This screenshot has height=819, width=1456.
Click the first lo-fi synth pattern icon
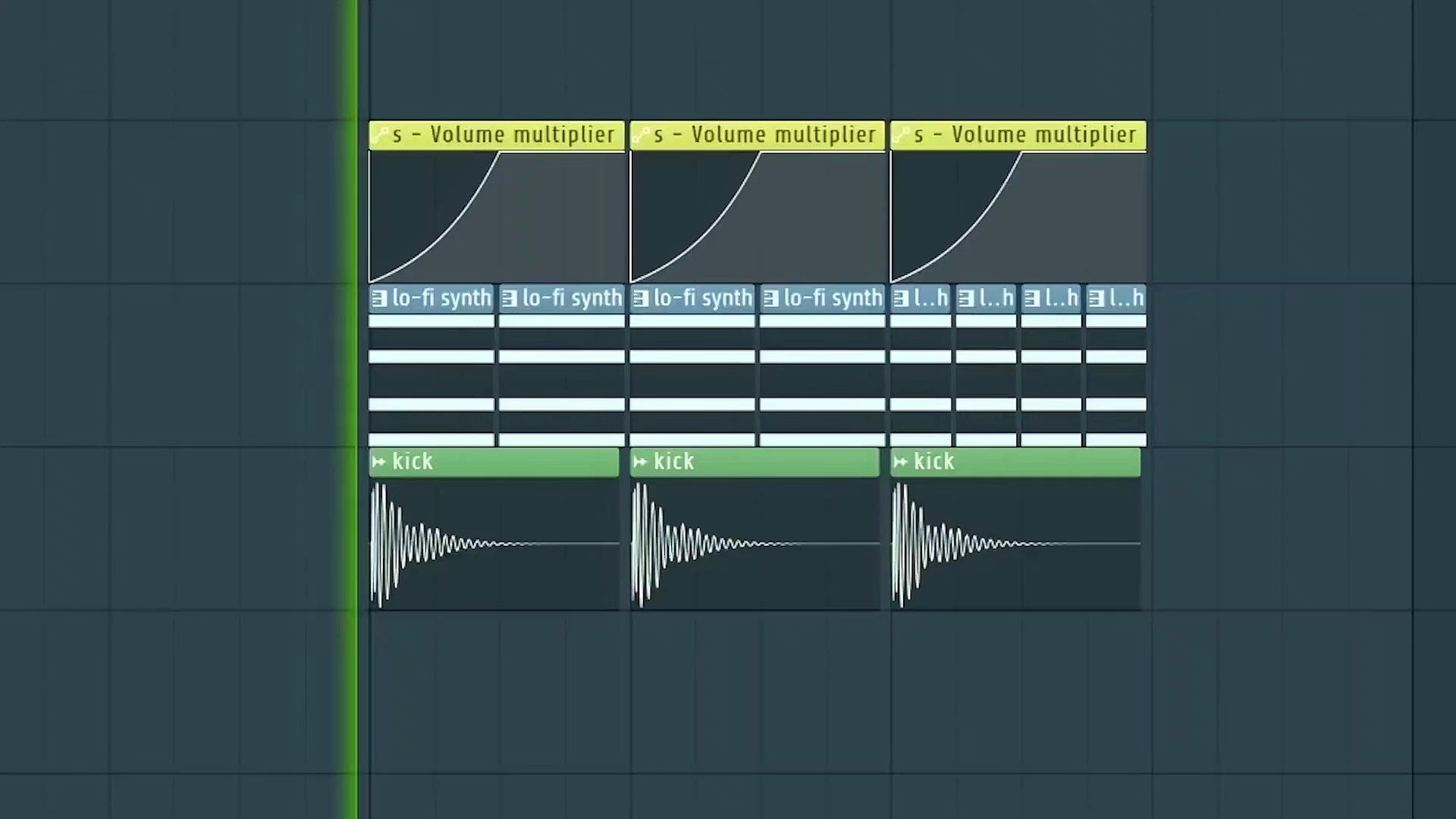click(379, 298)
